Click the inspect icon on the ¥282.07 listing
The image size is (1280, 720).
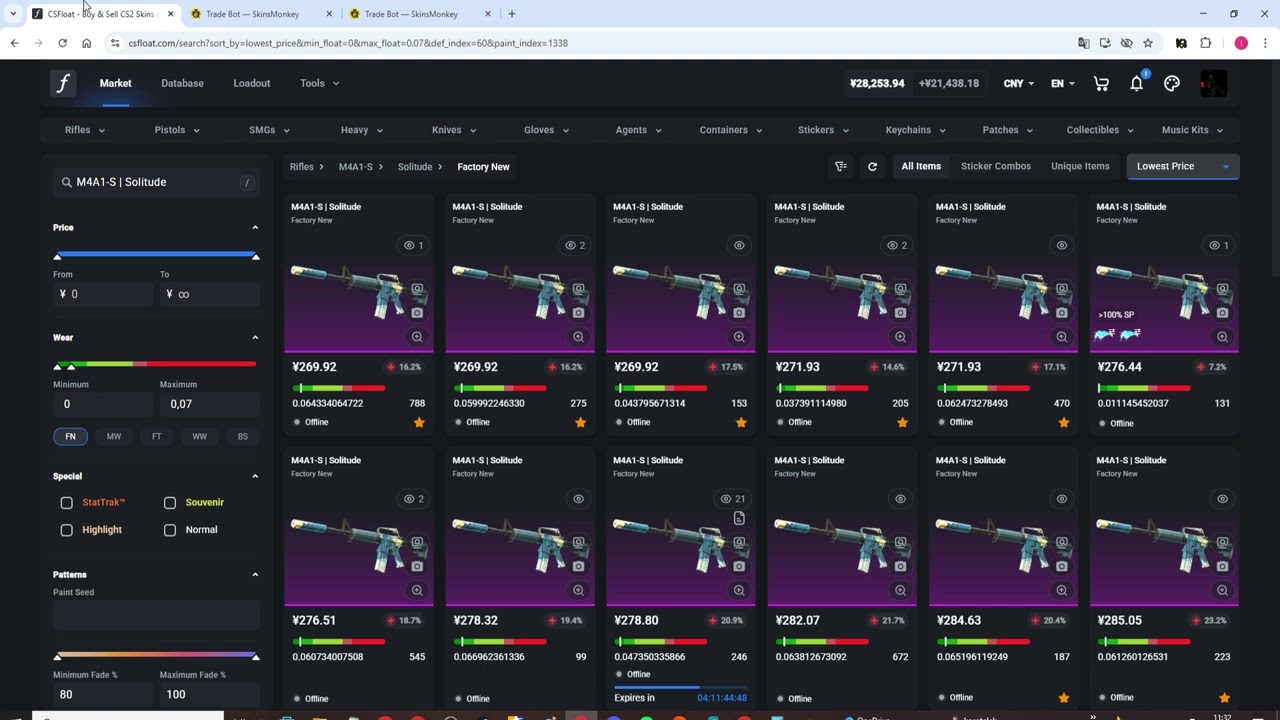(x=900, y=543)
